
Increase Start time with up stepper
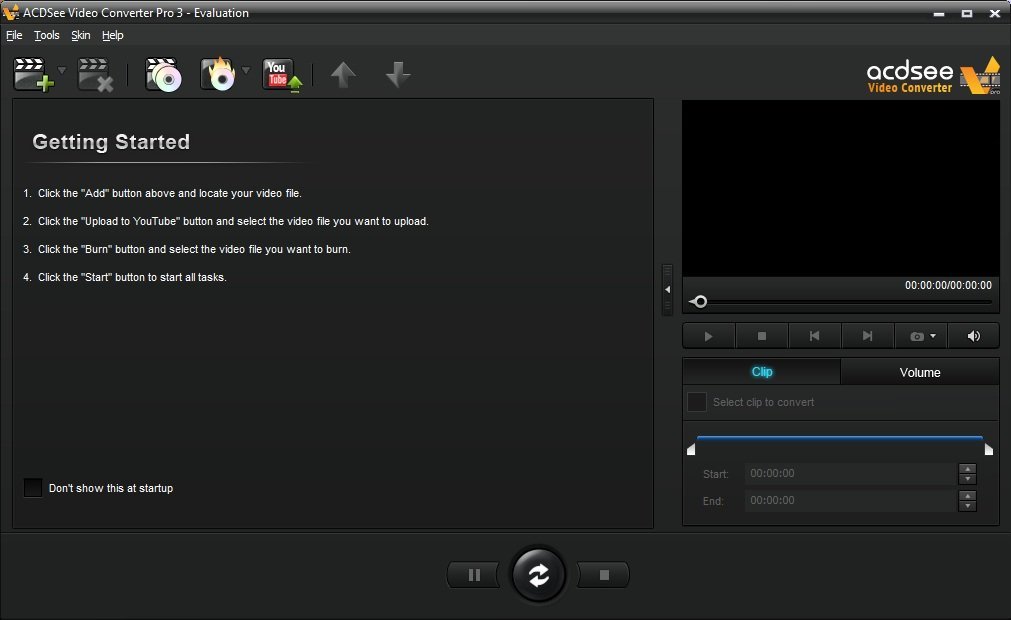967,469
